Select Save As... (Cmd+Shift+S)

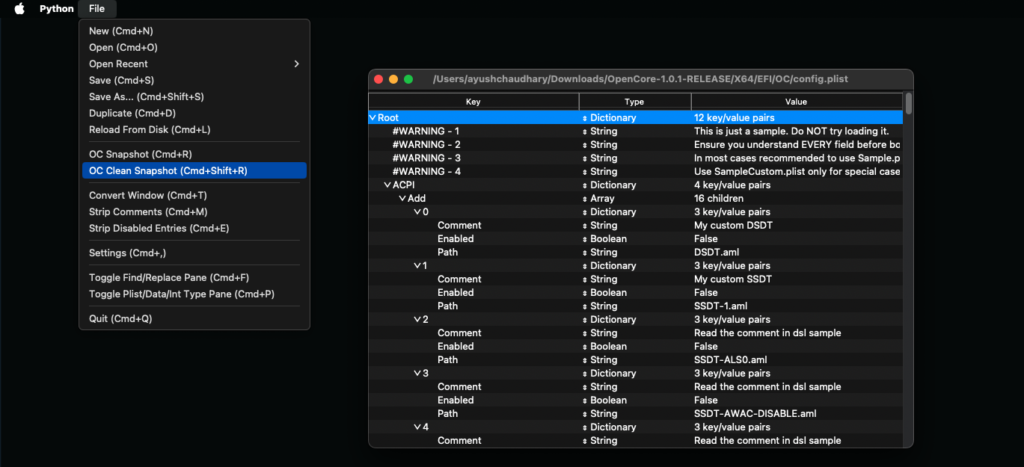point(194,97)
